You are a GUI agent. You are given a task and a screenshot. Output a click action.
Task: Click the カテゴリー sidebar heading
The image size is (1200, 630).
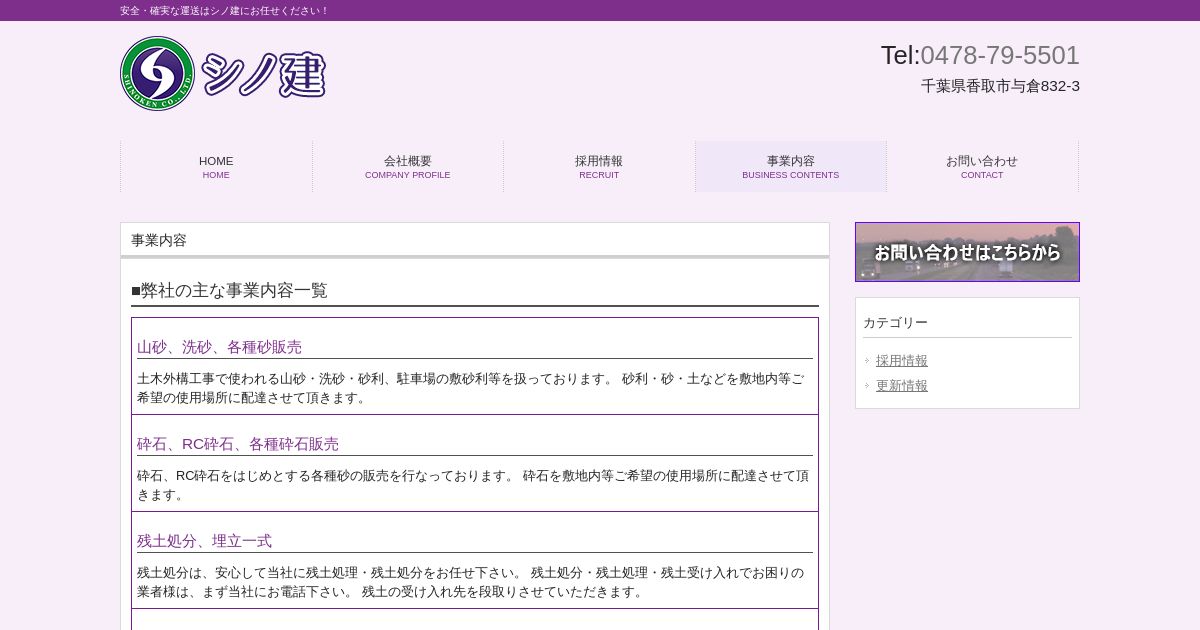(895, 323)
